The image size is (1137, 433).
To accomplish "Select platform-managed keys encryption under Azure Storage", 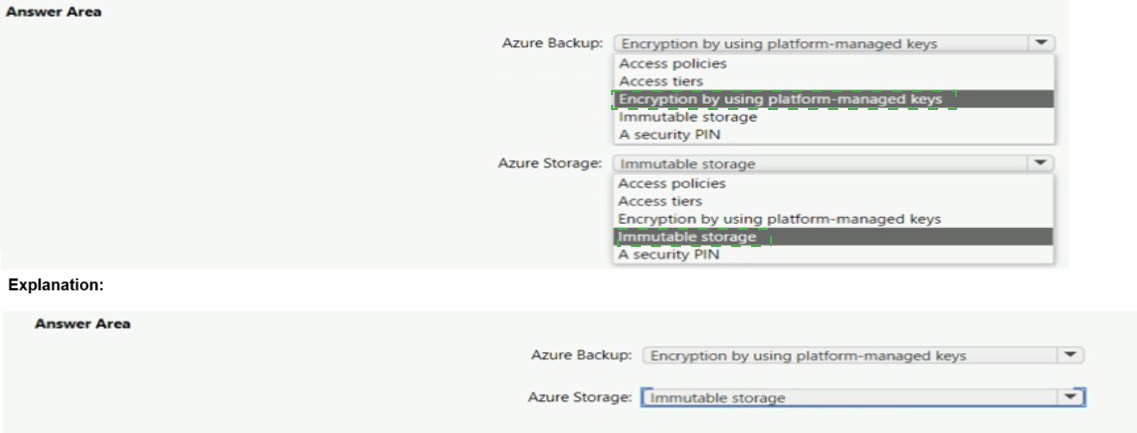I will 780,219.
